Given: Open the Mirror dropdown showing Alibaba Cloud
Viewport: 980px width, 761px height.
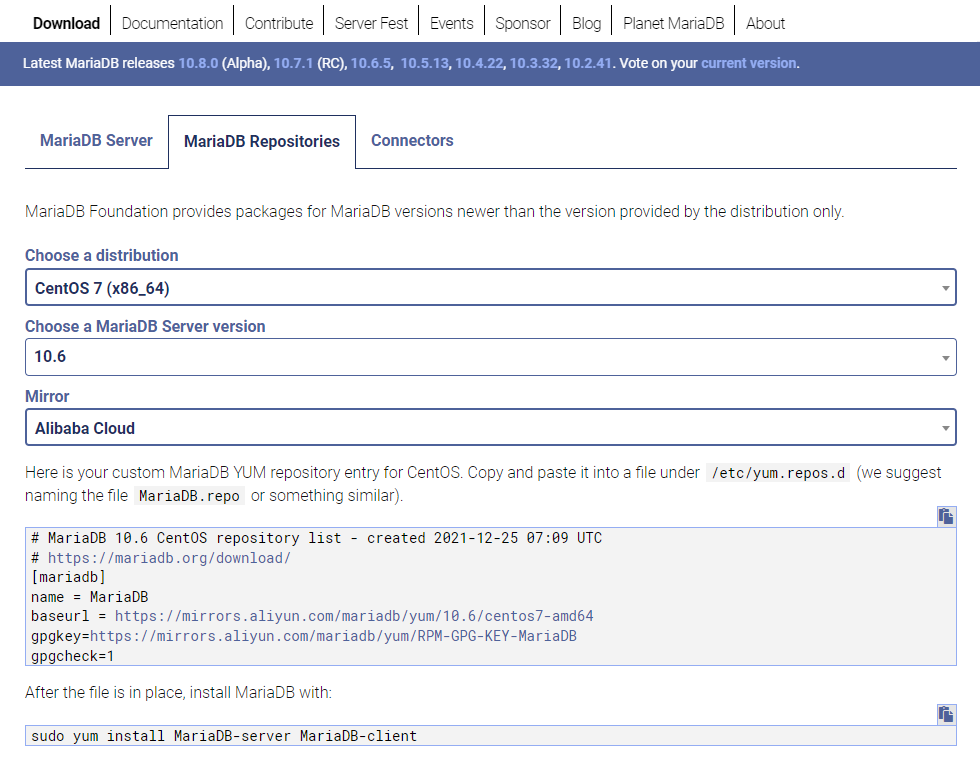Looking at the screenshot, I should [x=491, y=427].
